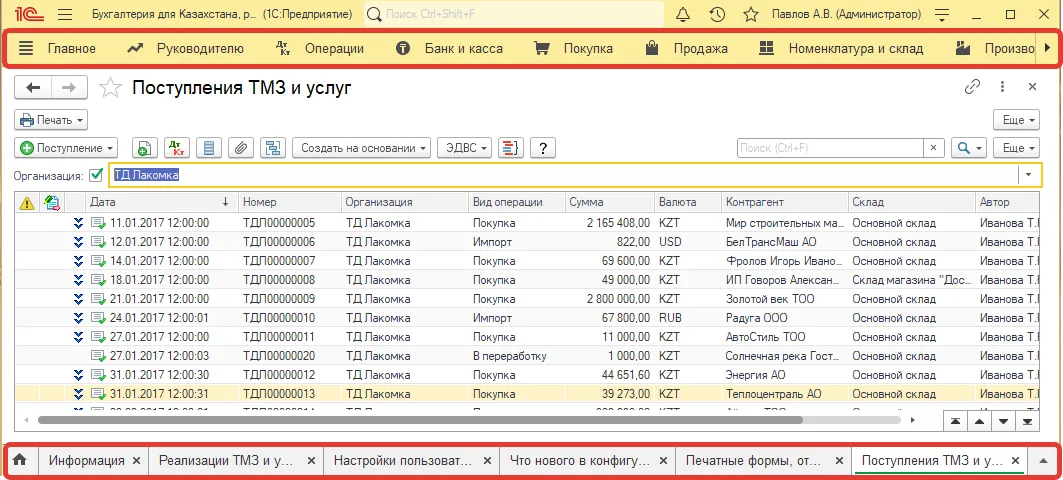This screenshot has width=1063, height=480.
Task: Open Поступление create dropdown
Action: 66,148
